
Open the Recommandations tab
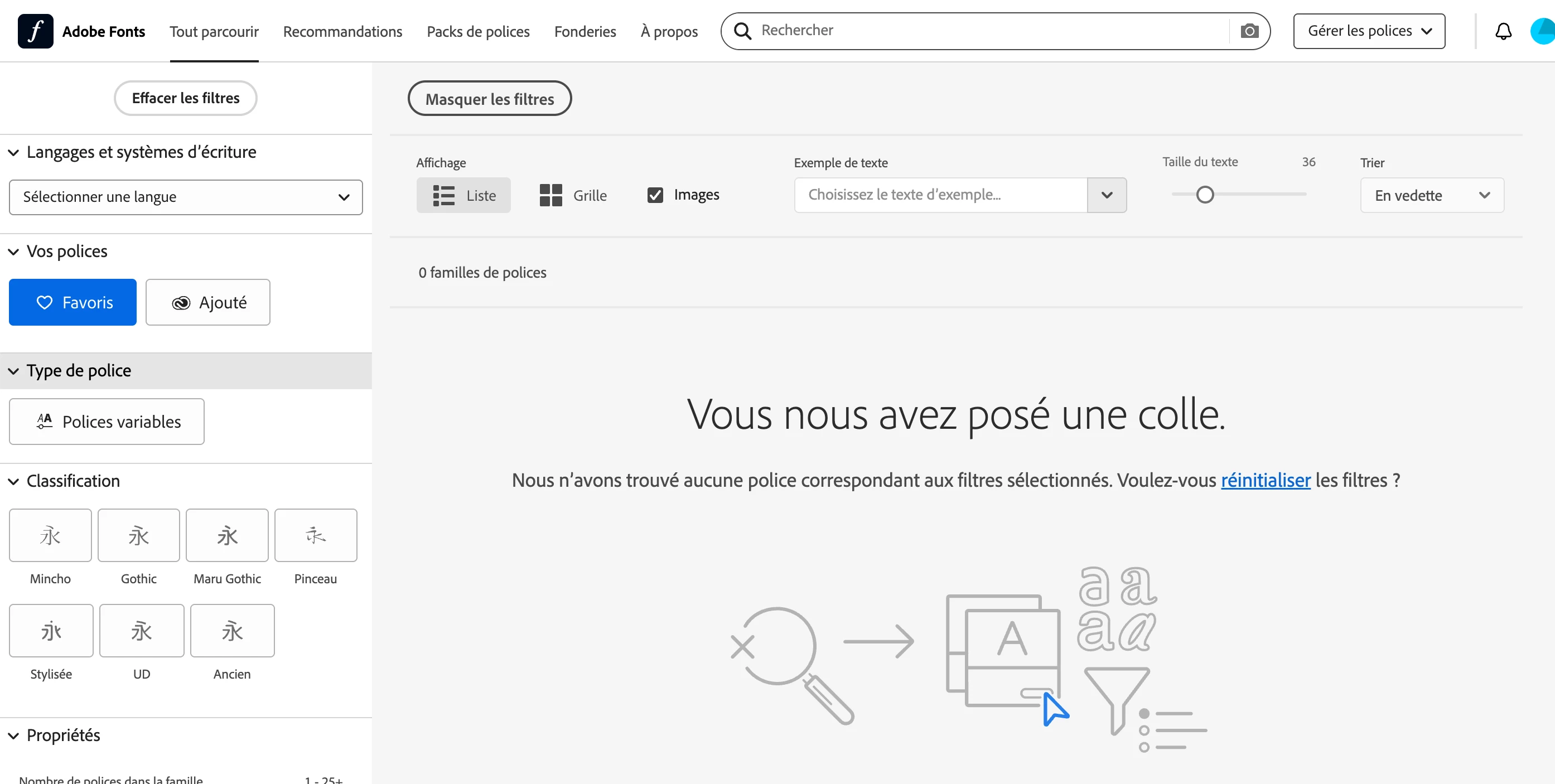pyautogui.click(x=342, y=31)
